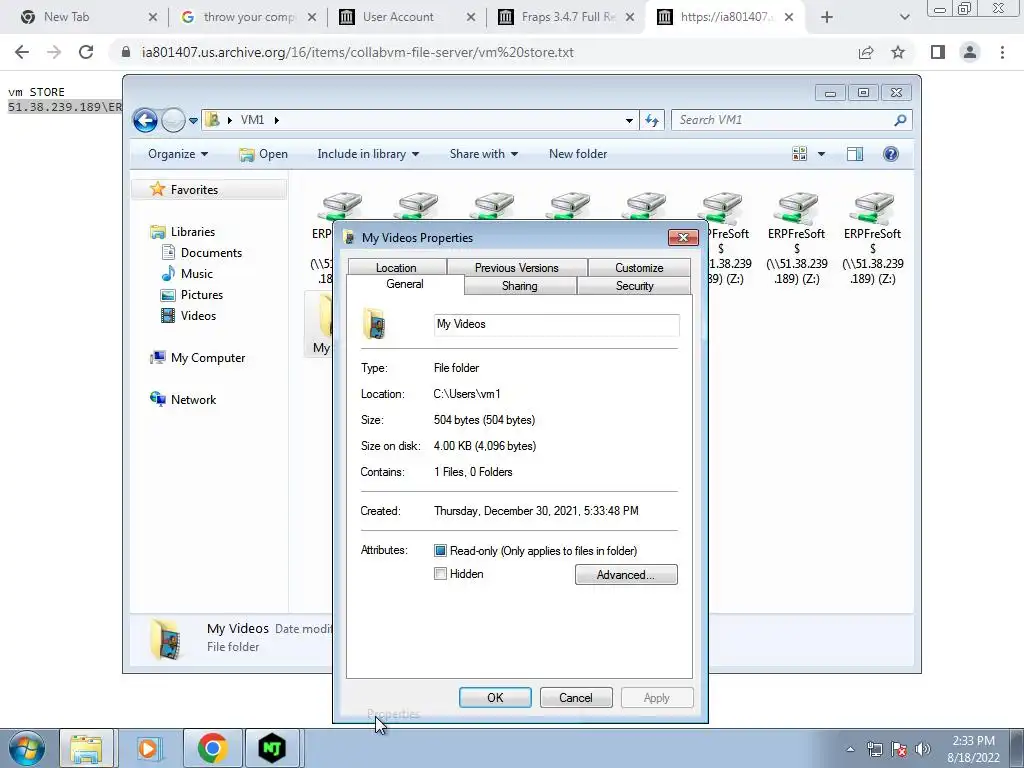Create a New folder from toolbar
Image resolution: width=1024 pixels, height=768 pixels.
(x=578, y=154)
